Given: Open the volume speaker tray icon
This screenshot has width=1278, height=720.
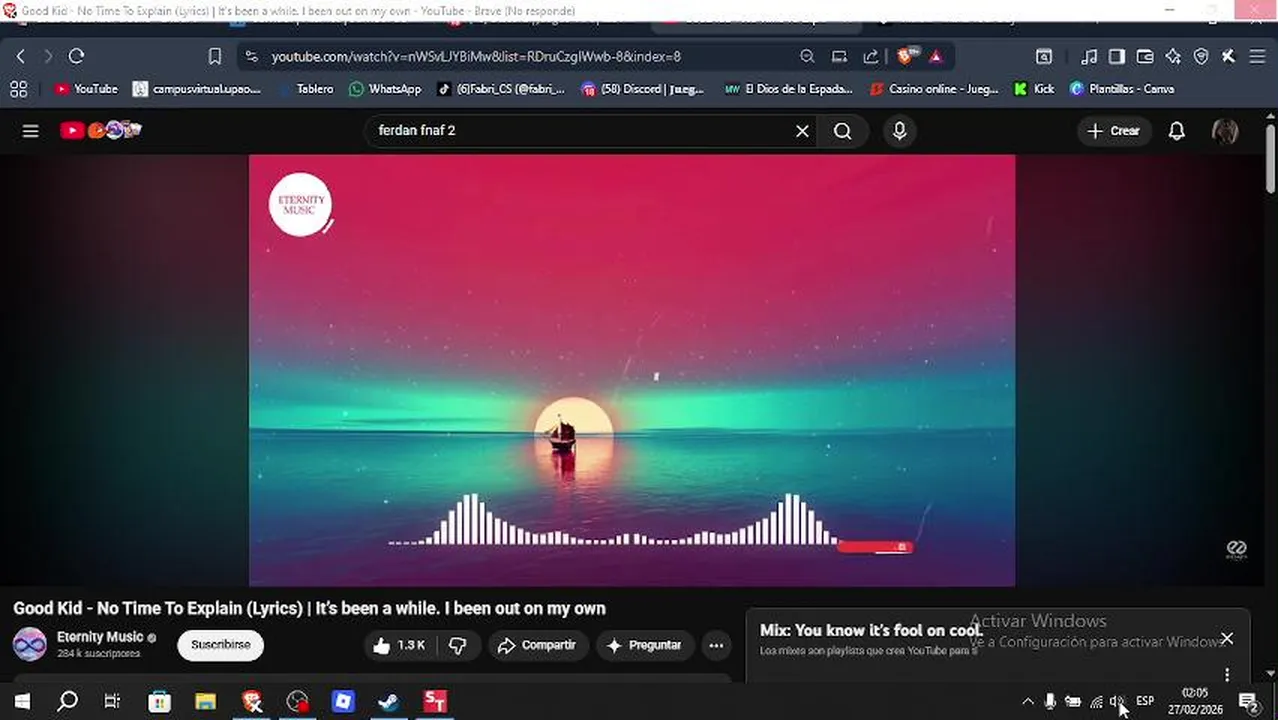Looking at the screenshot, I should pyautogui.click(x=1117, y=702).
